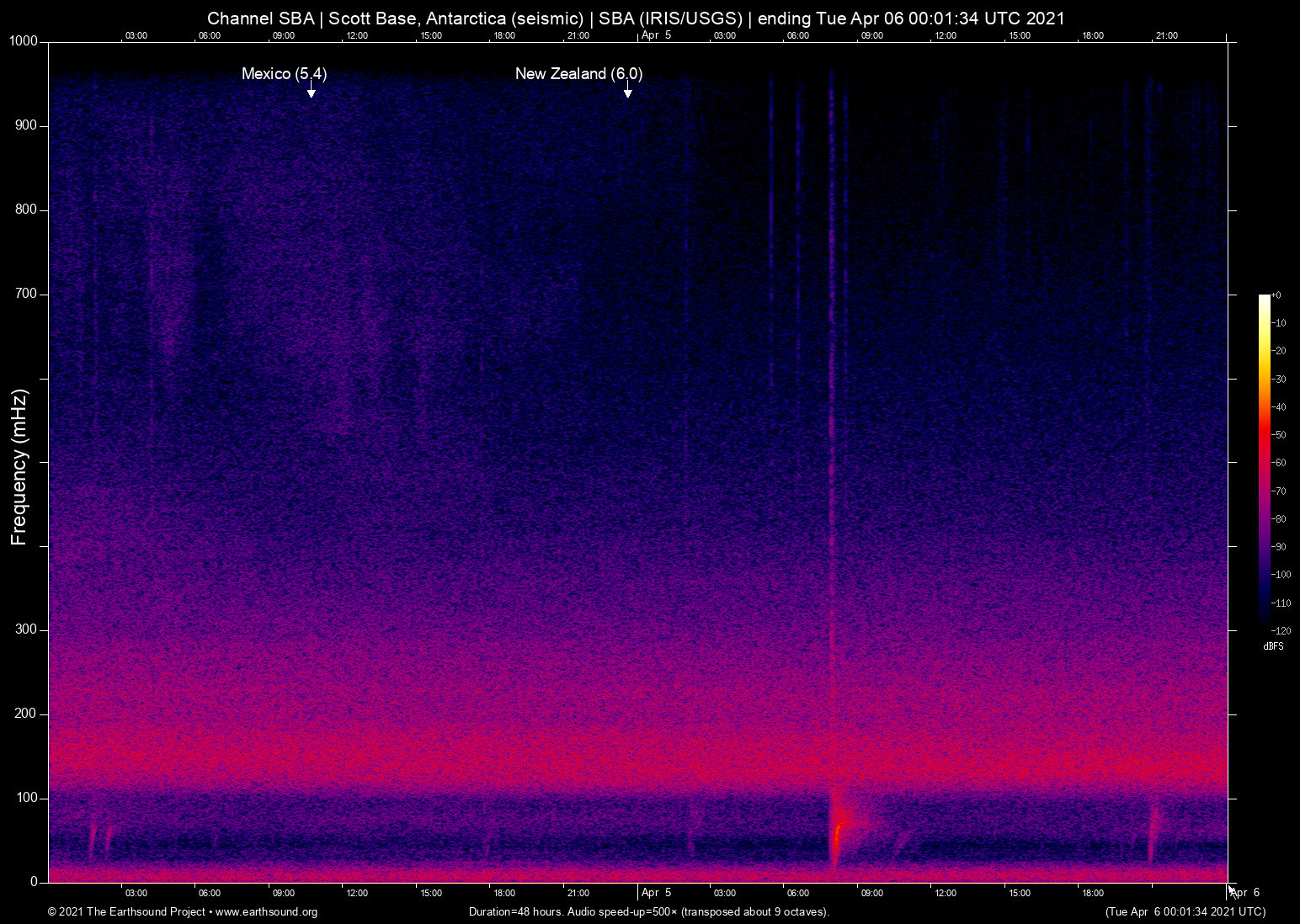Viewport: 1300px width, 924px height.
Task: Click the -50 value on the color scale
Action: pos(1280,435)
